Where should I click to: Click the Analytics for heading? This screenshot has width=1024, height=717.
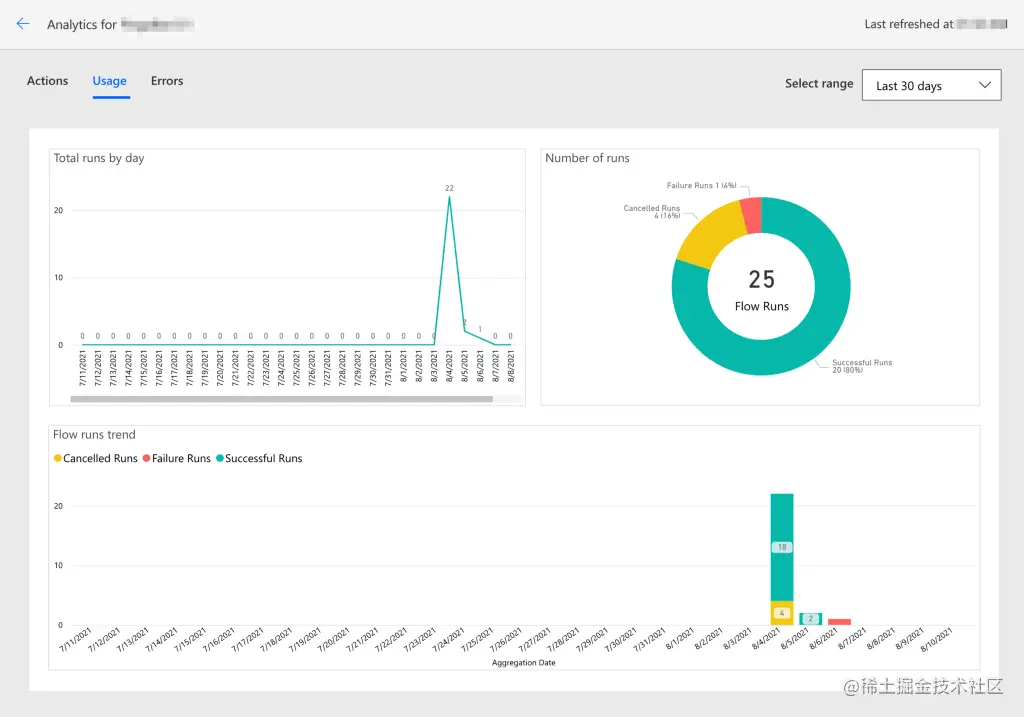[82, 25]
